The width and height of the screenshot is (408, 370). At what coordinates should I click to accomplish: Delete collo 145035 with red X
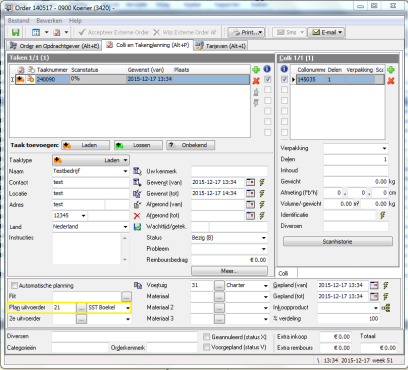click(391, 81)
